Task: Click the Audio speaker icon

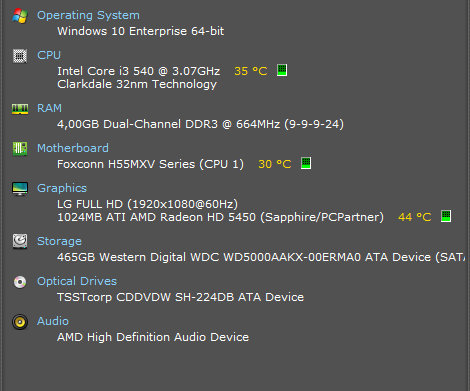Action: point(20,322)
